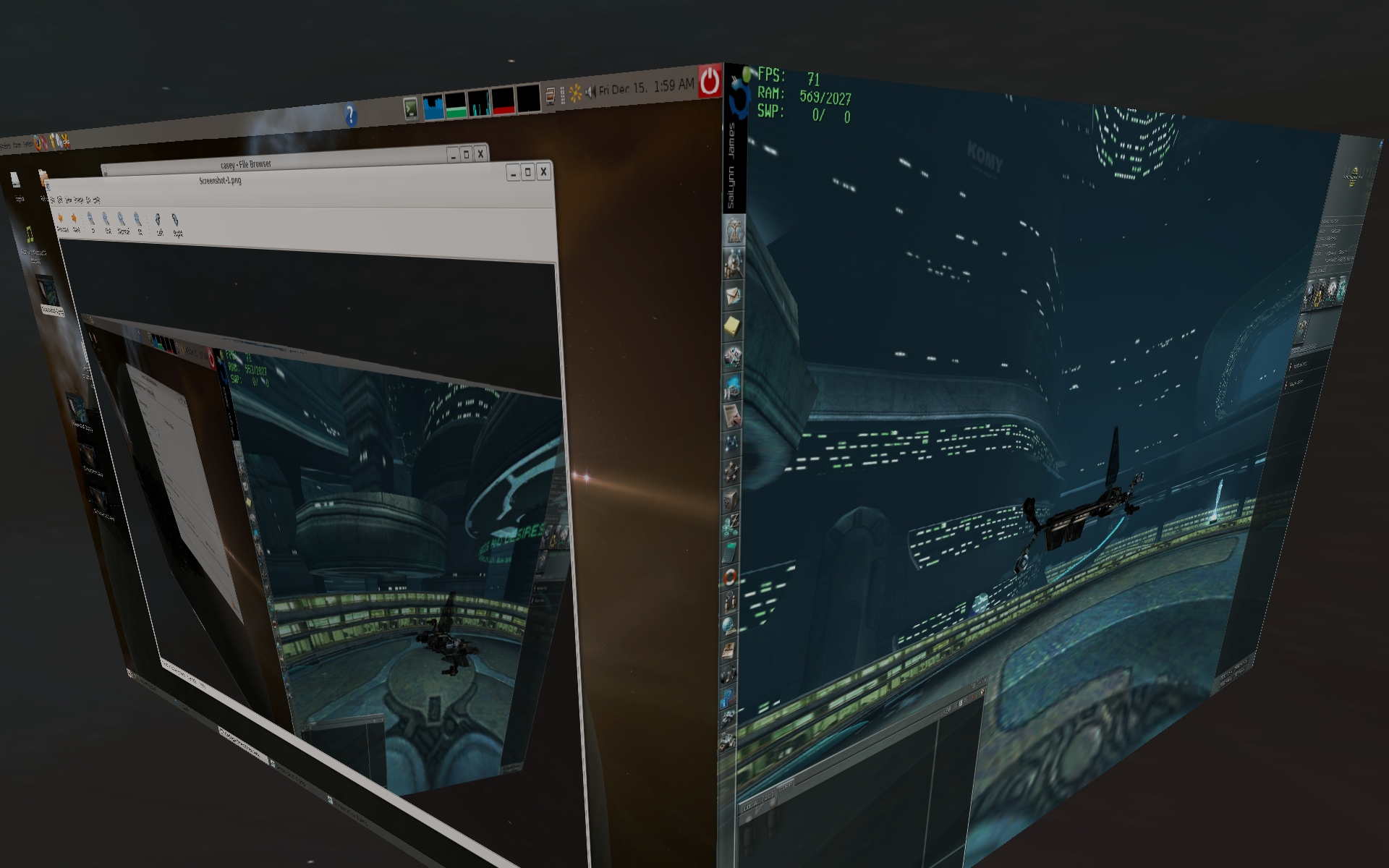This screenshot has width=1389, height=868.
Task: Open the terminal launcher in panel
Action: click(x=410, y=109)
